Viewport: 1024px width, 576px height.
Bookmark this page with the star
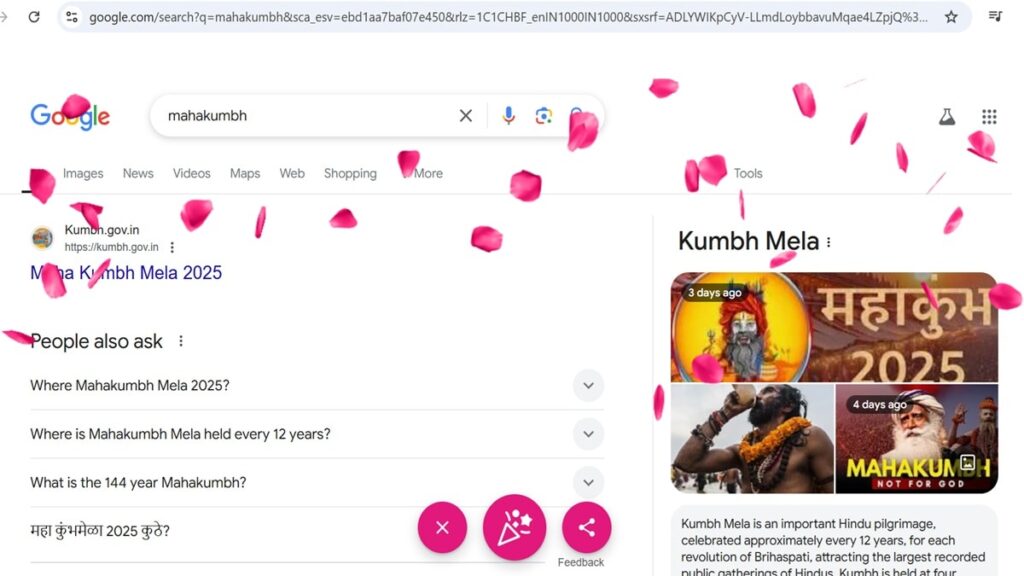tap(951, 17)
